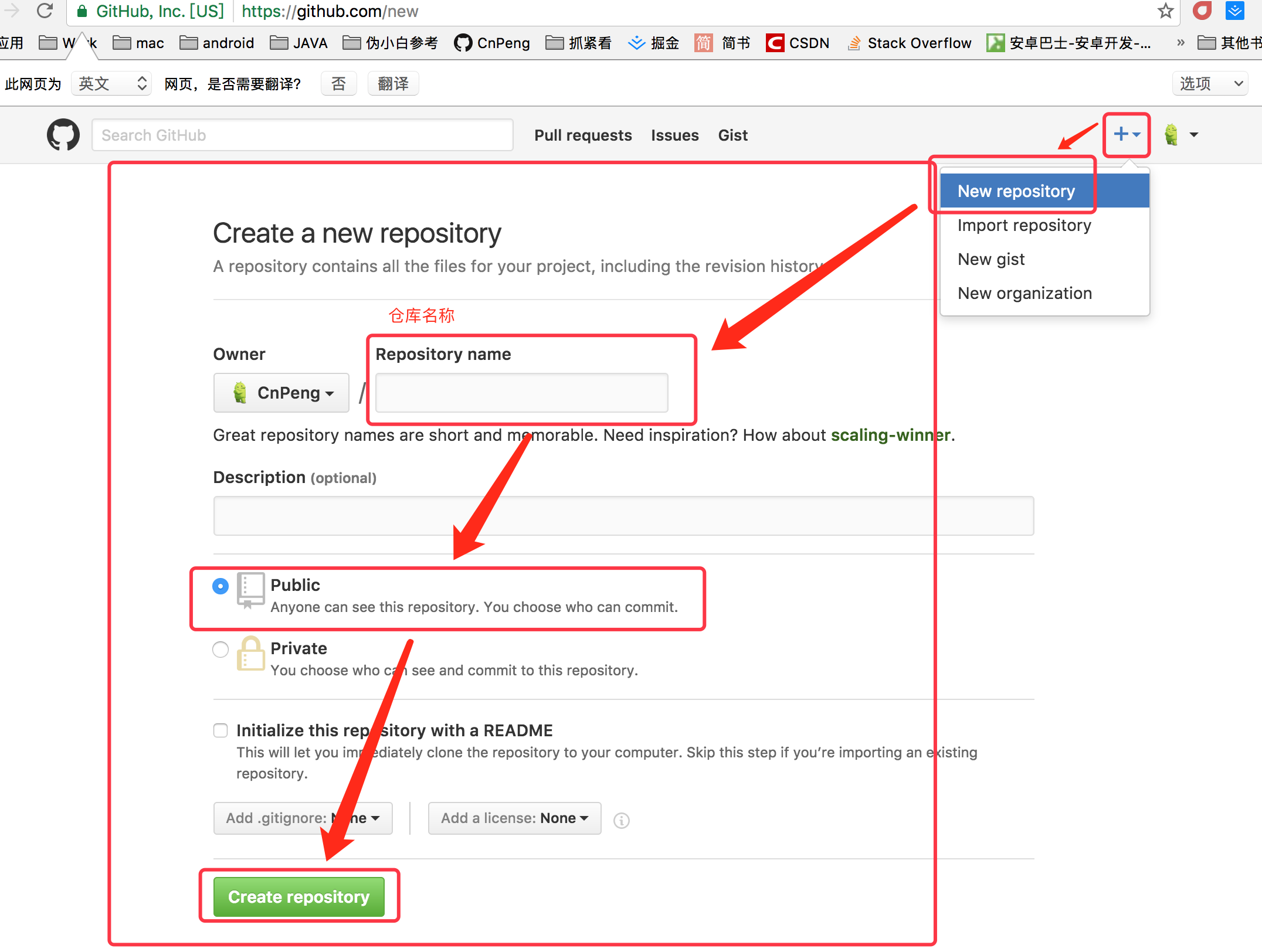The width and height of the screenshot is (1262, 952).
Task: Open the Add .gitignore dropdown
Action: pyautogui.click(x=303, y=818)
